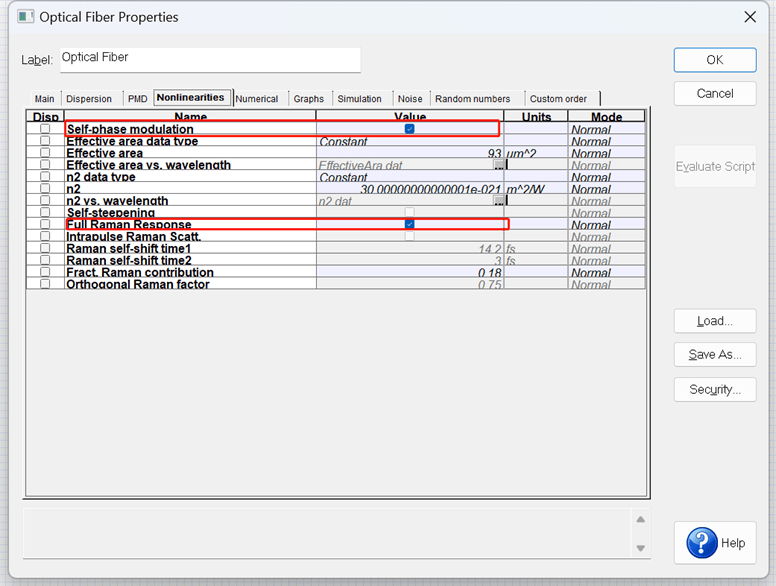Click browse button for Effective area file
This screenshot has width=776, height=586.
[x=499, y=166]
